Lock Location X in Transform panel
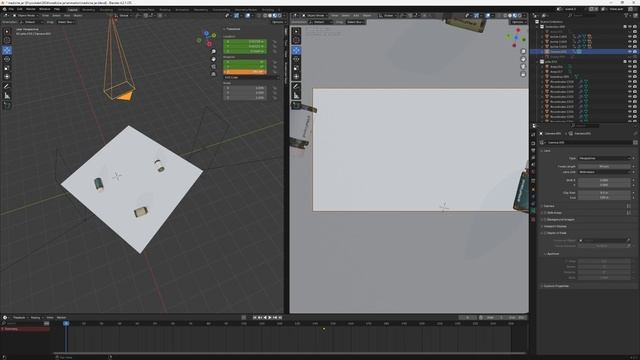Screen dimensions: 640x360 click(275, 42)
